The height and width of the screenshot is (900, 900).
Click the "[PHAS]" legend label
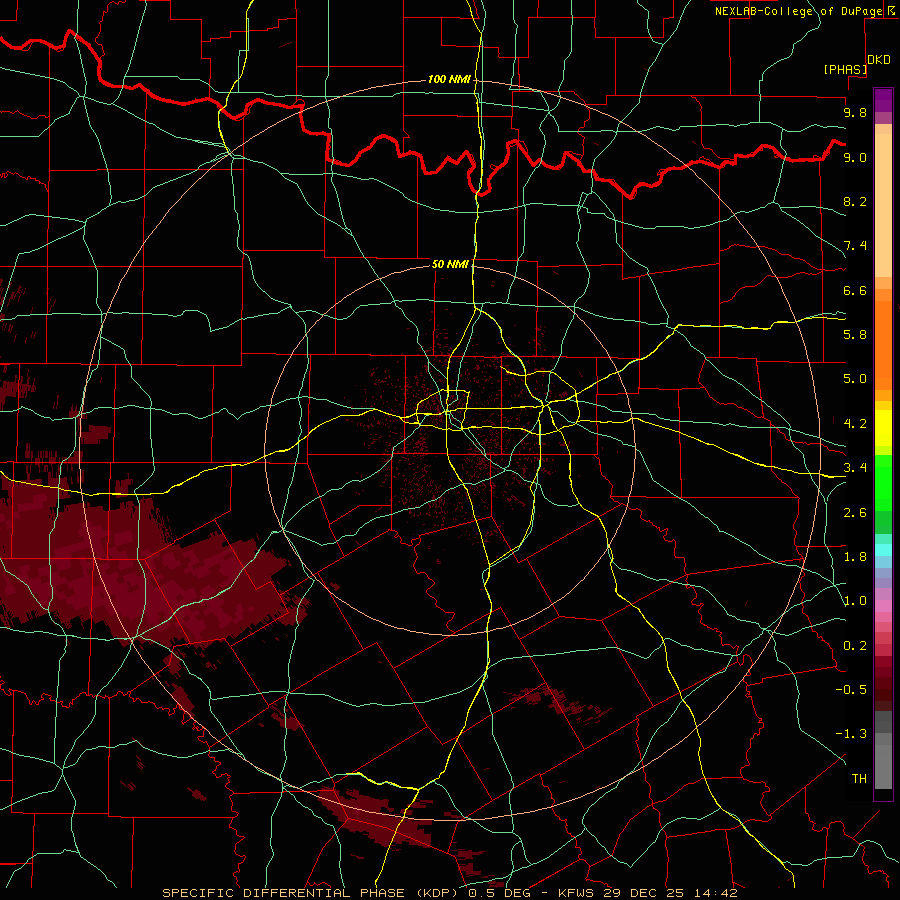point(845,69)
